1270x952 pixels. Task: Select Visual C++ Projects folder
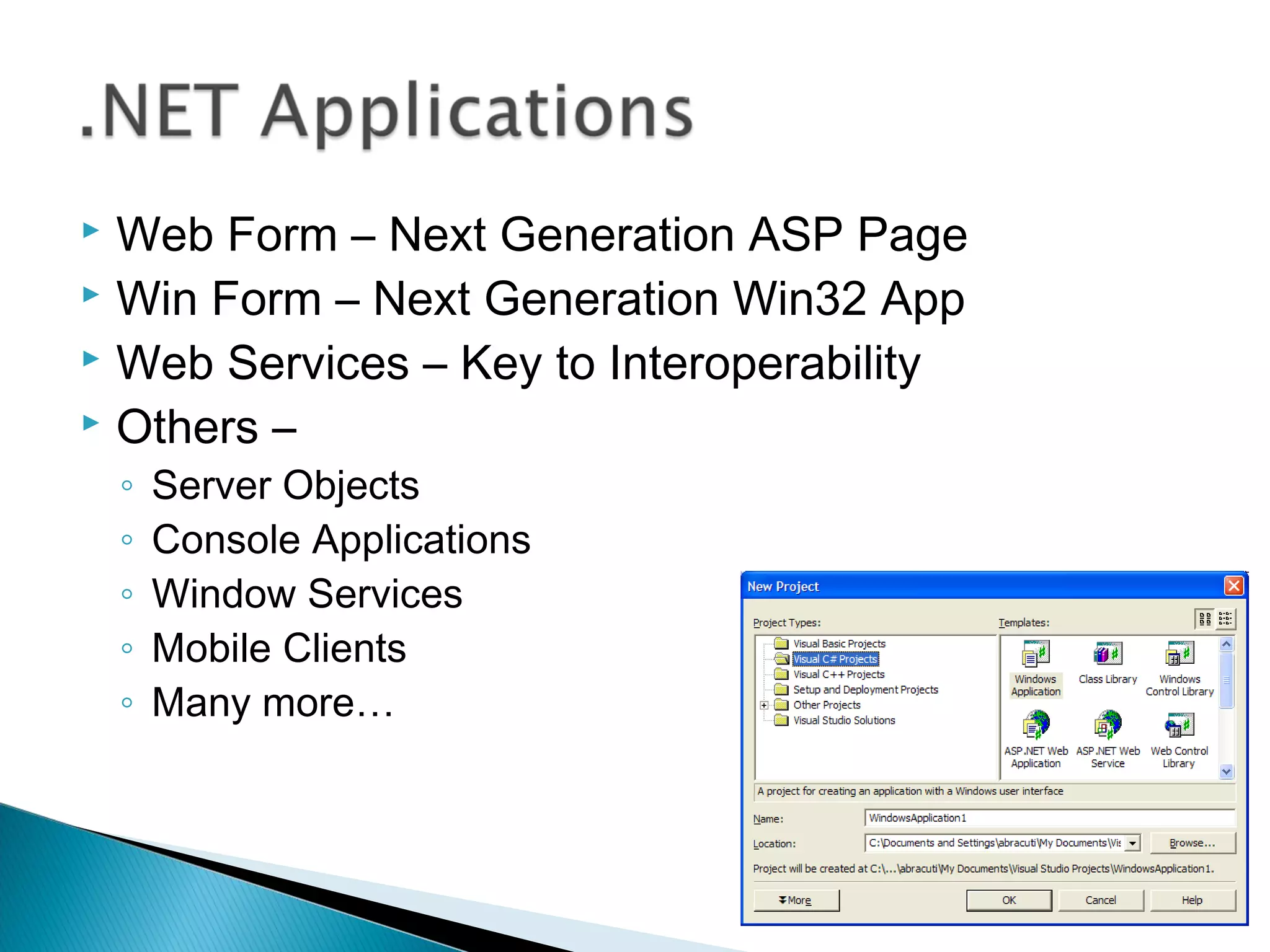click(838, 674)
